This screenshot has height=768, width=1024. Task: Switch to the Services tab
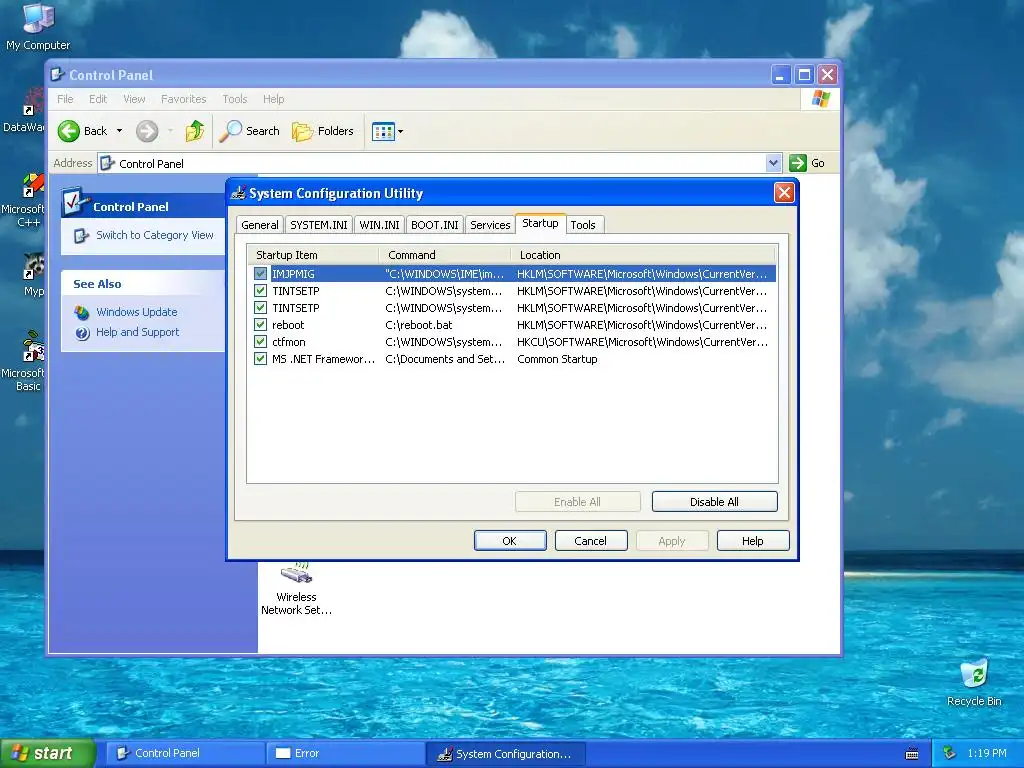(490, 225)
